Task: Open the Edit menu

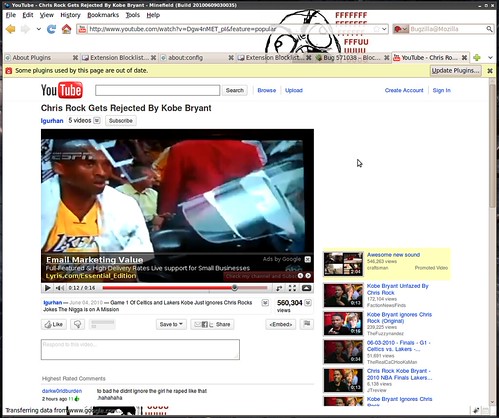Action: pos(28,15)
